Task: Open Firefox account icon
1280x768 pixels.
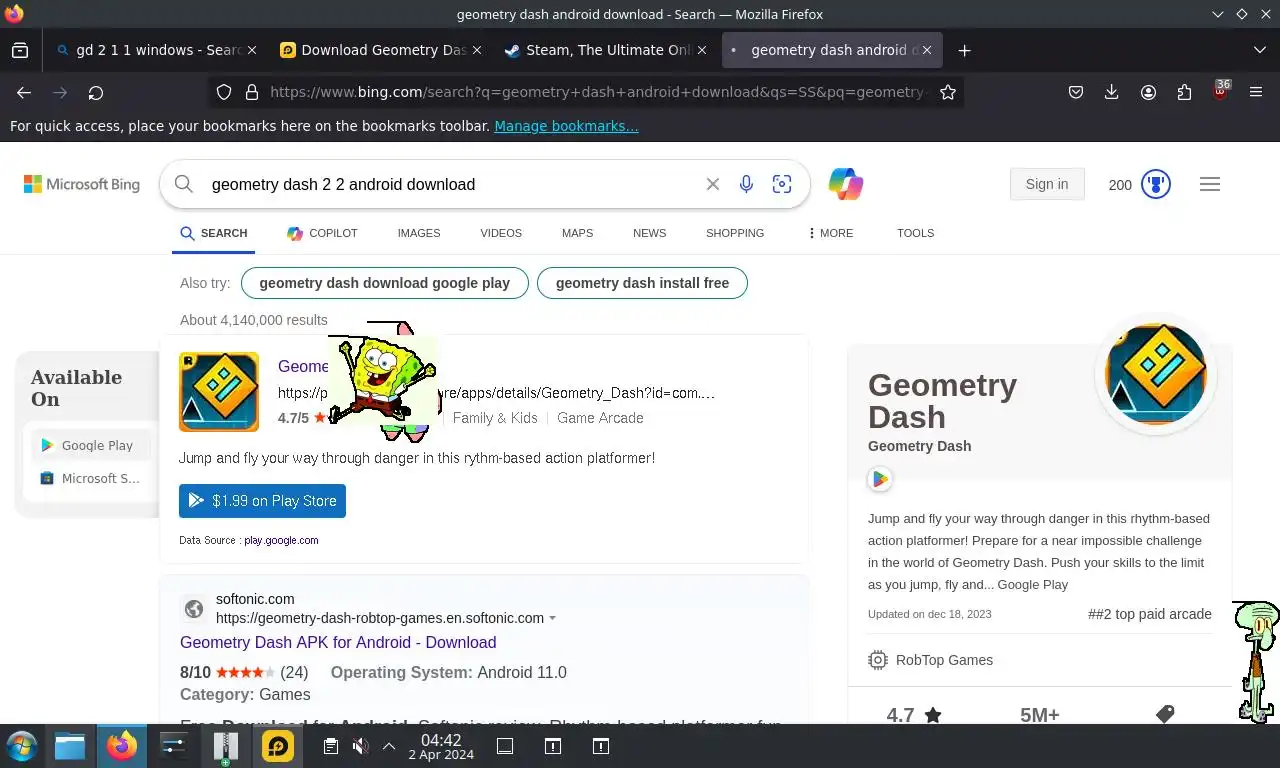Action: [x=1148, y=92]
